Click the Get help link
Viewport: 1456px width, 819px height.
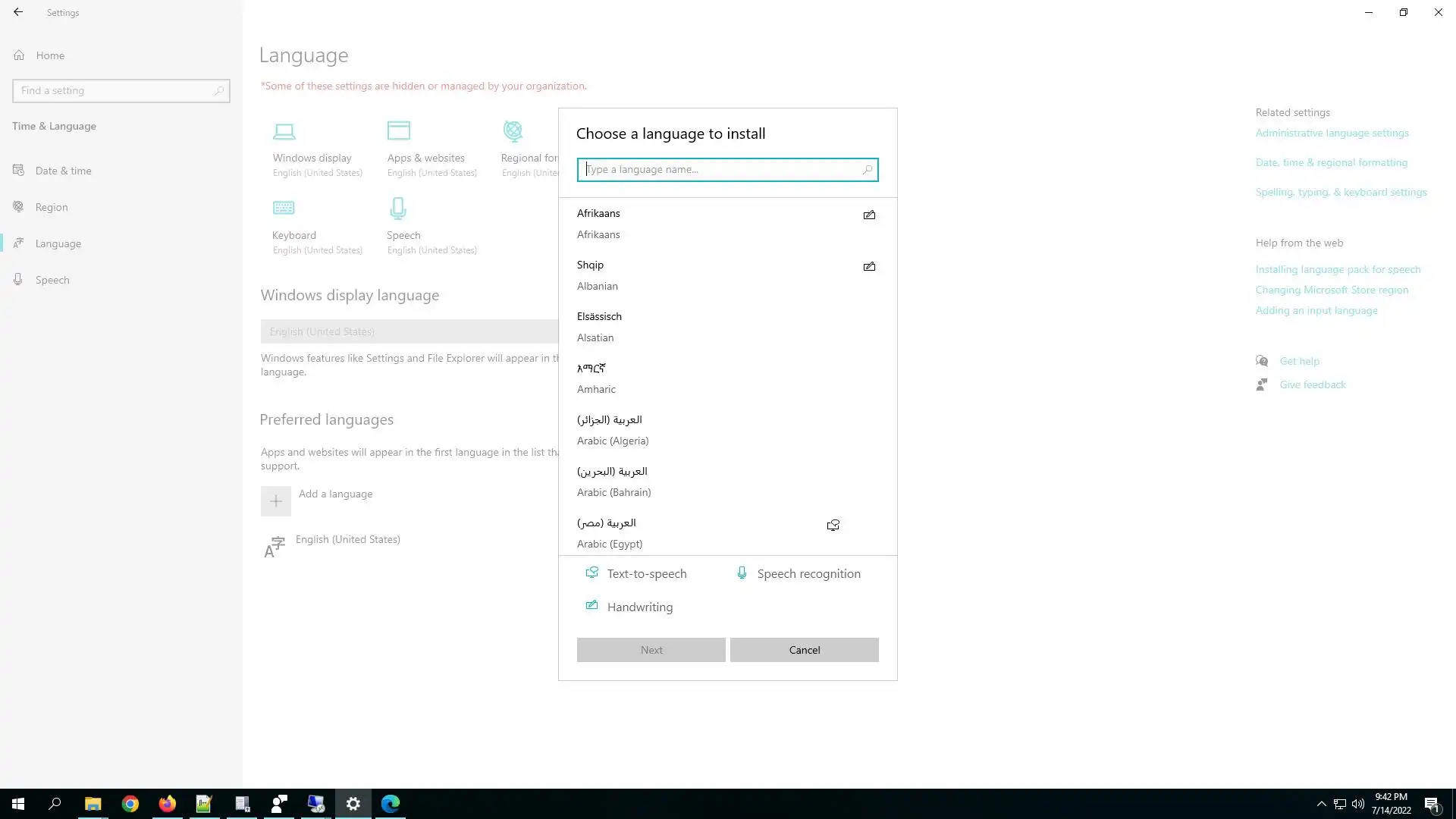(1299, 361)
